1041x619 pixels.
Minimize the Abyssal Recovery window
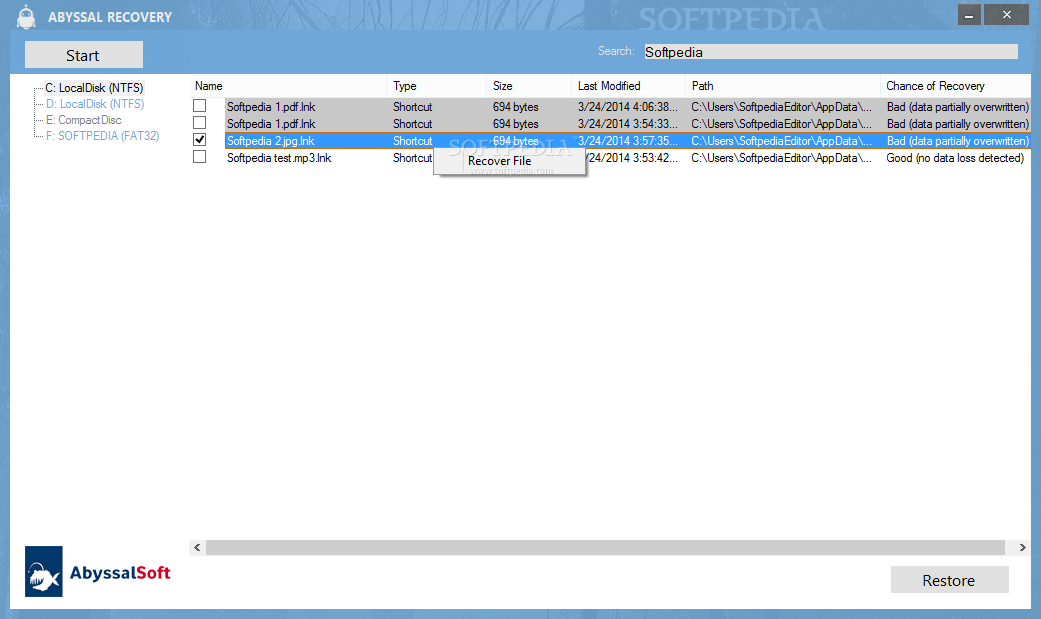[969, 15]
